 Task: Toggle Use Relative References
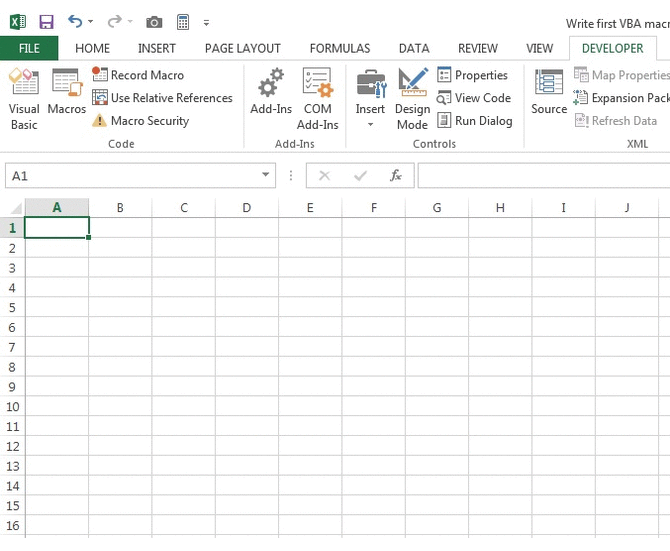[162, 98]
